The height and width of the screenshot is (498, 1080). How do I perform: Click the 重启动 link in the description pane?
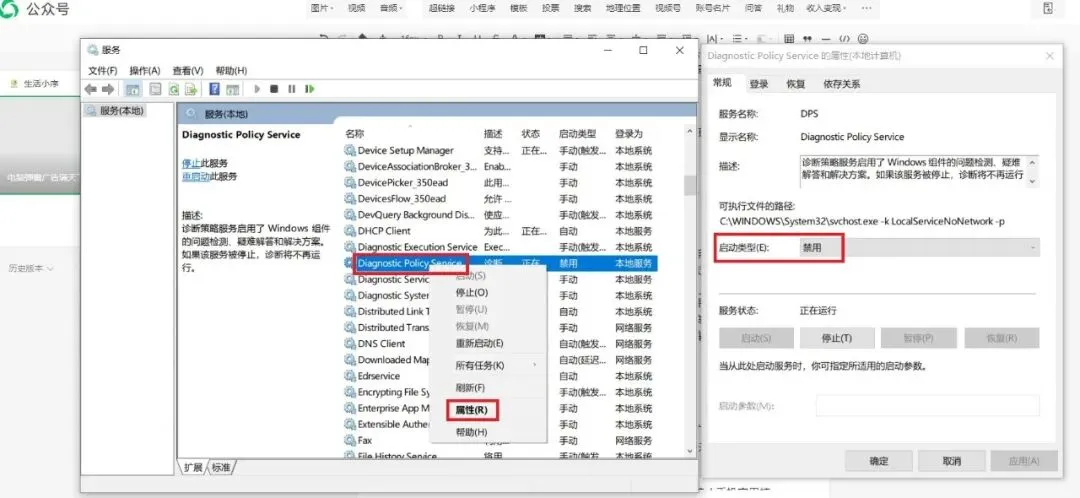196,176
